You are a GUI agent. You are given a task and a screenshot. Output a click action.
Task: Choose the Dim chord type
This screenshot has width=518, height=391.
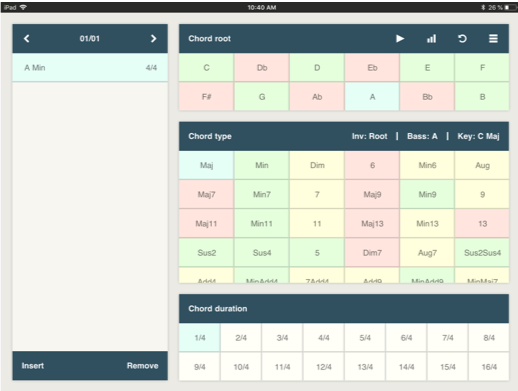(317, 165)
